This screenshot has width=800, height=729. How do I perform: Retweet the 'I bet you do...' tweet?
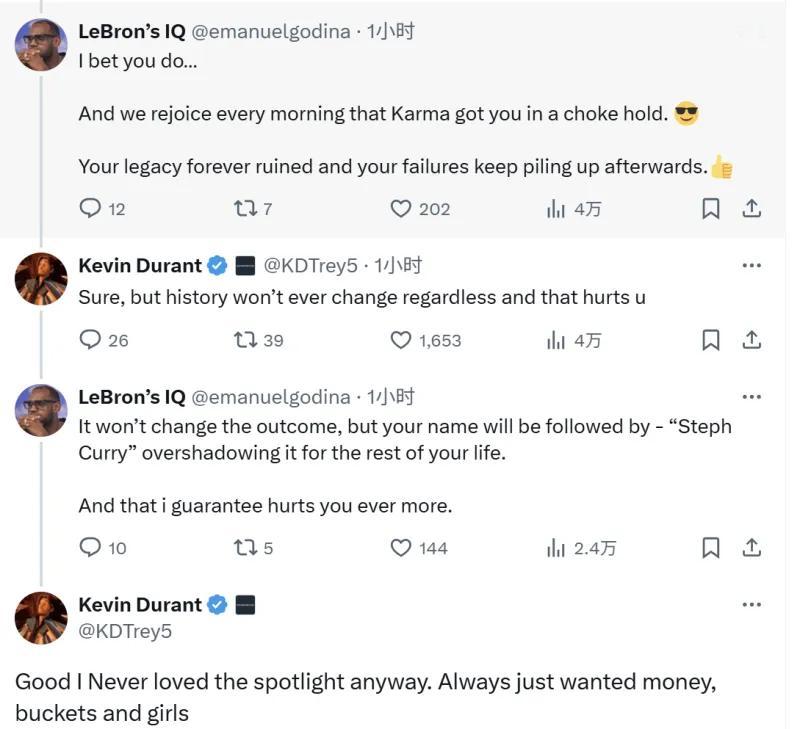click(x=245, y=209)
